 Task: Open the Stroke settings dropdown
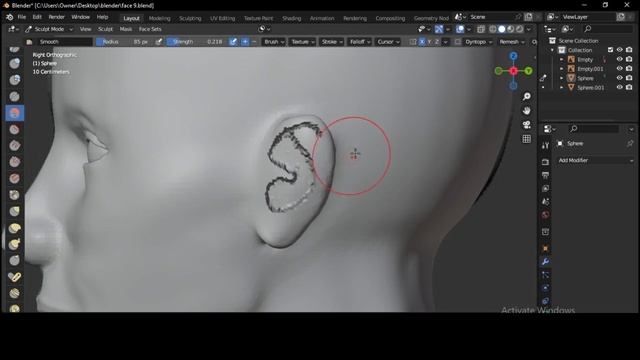tap(331, 42)
